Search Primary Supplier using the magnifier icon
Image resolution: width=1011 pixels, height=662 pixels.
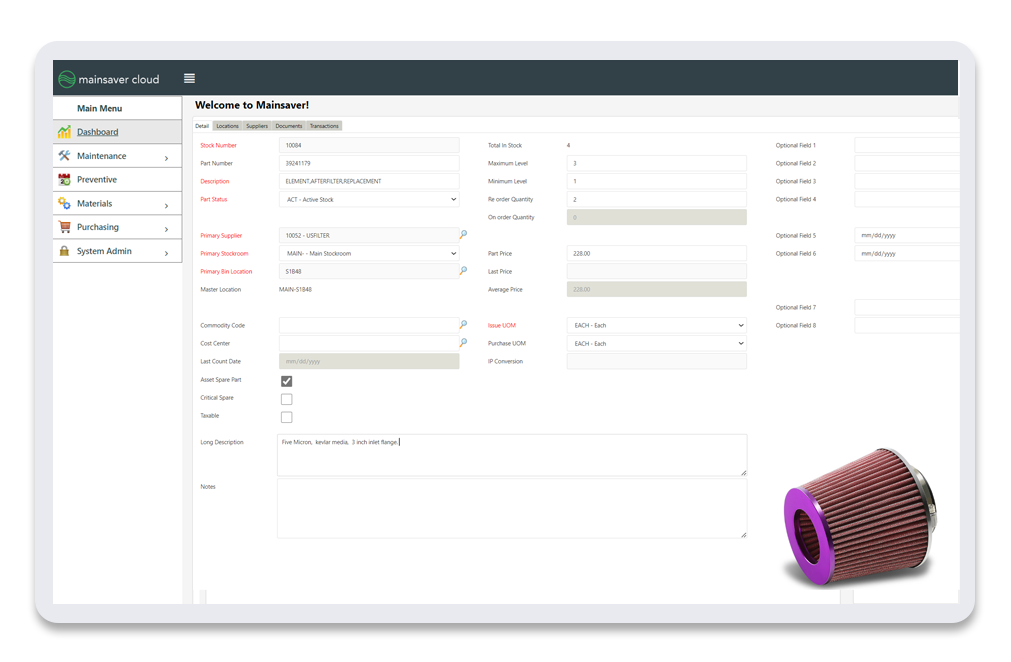[x=461, y=235]
